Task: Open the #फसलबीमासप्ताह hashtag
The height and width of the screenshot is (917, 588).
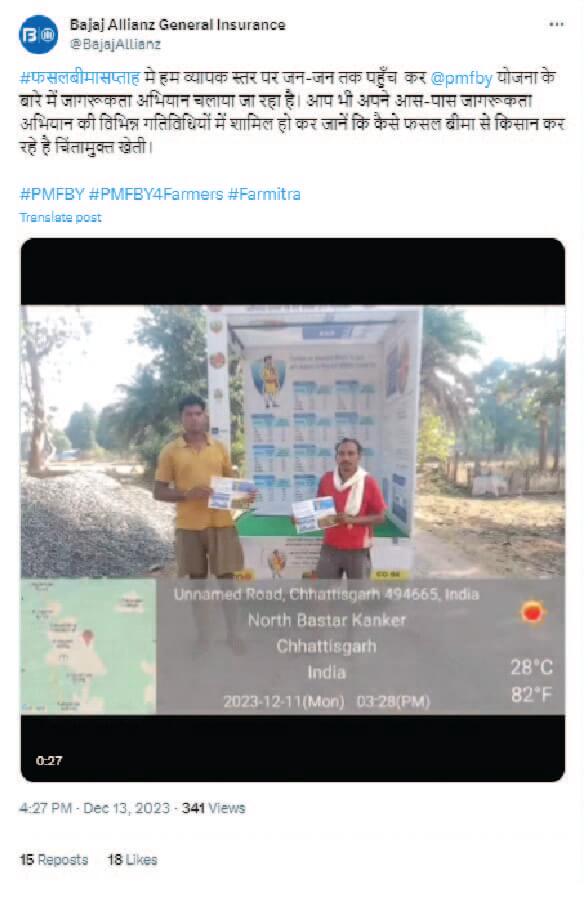Action: [x=80, y=78]
